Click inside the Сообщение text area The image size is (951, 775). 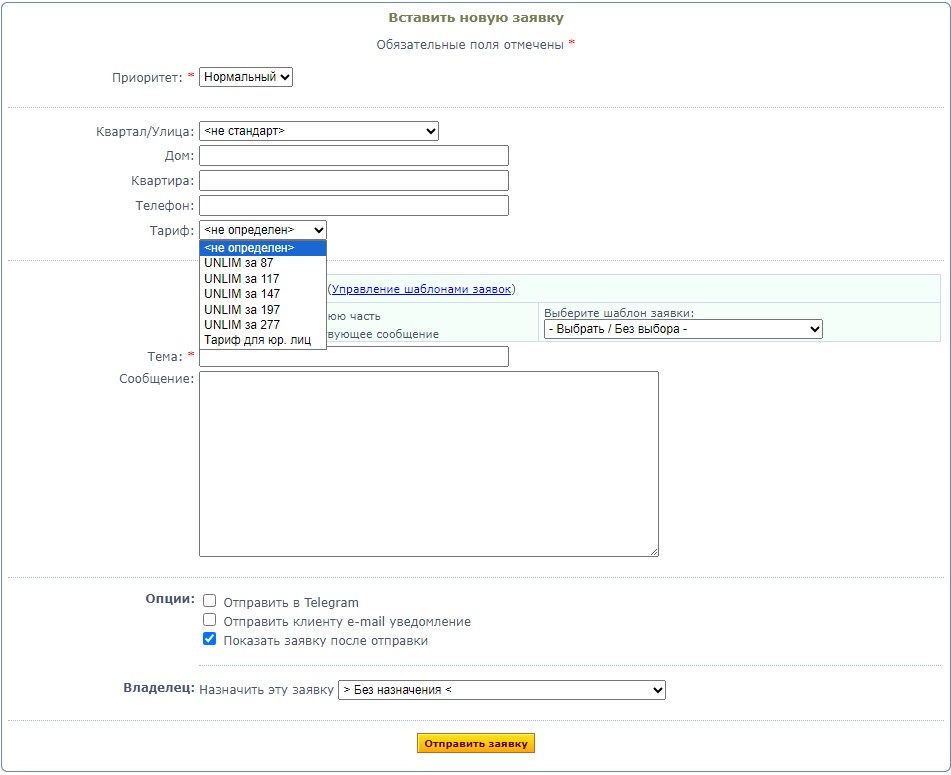click(x=429, y=464)
